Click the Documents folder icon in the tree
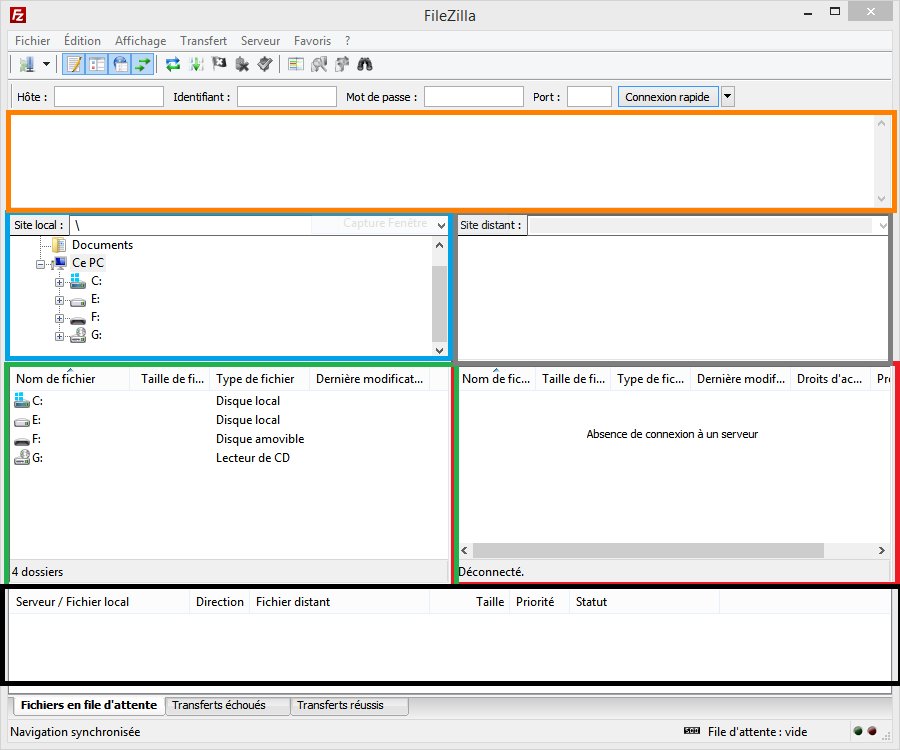The width and height of the screenshot is (900, 750). tap(59, 245)
